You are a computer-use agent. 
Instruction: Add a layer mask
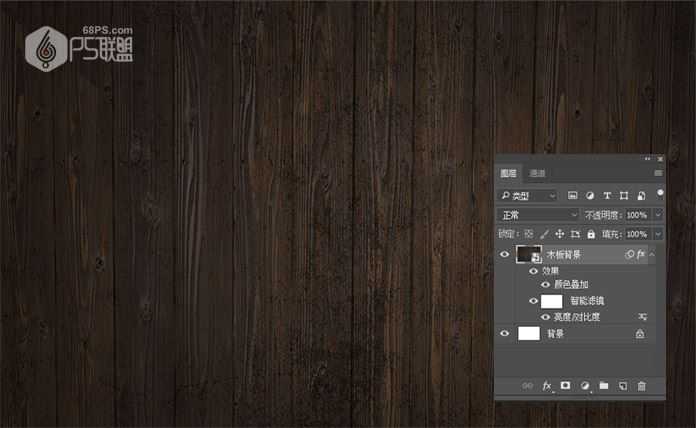[565, 385]
